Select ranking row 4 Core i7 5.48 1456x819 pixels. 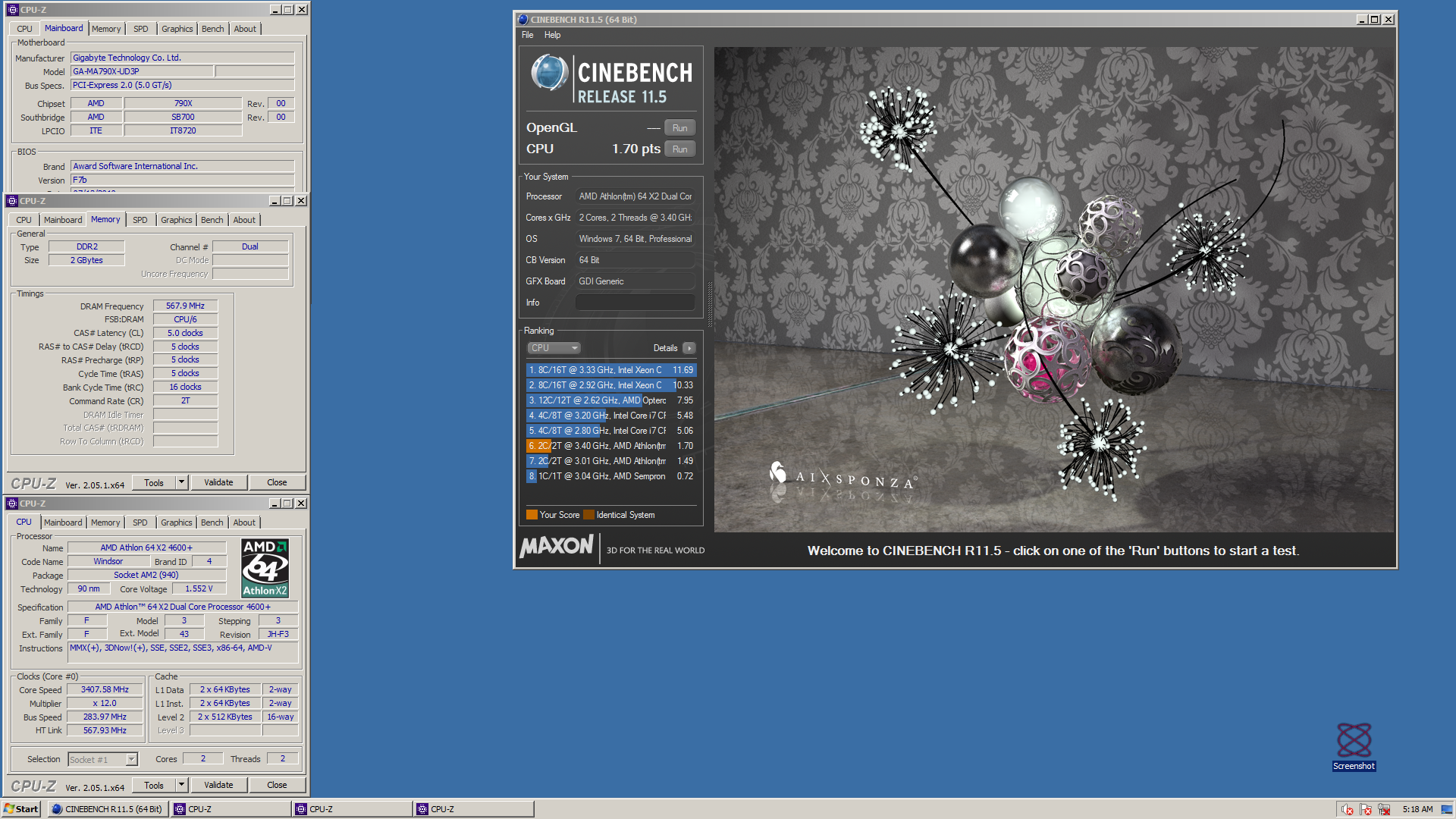click(x=611, y=416)
